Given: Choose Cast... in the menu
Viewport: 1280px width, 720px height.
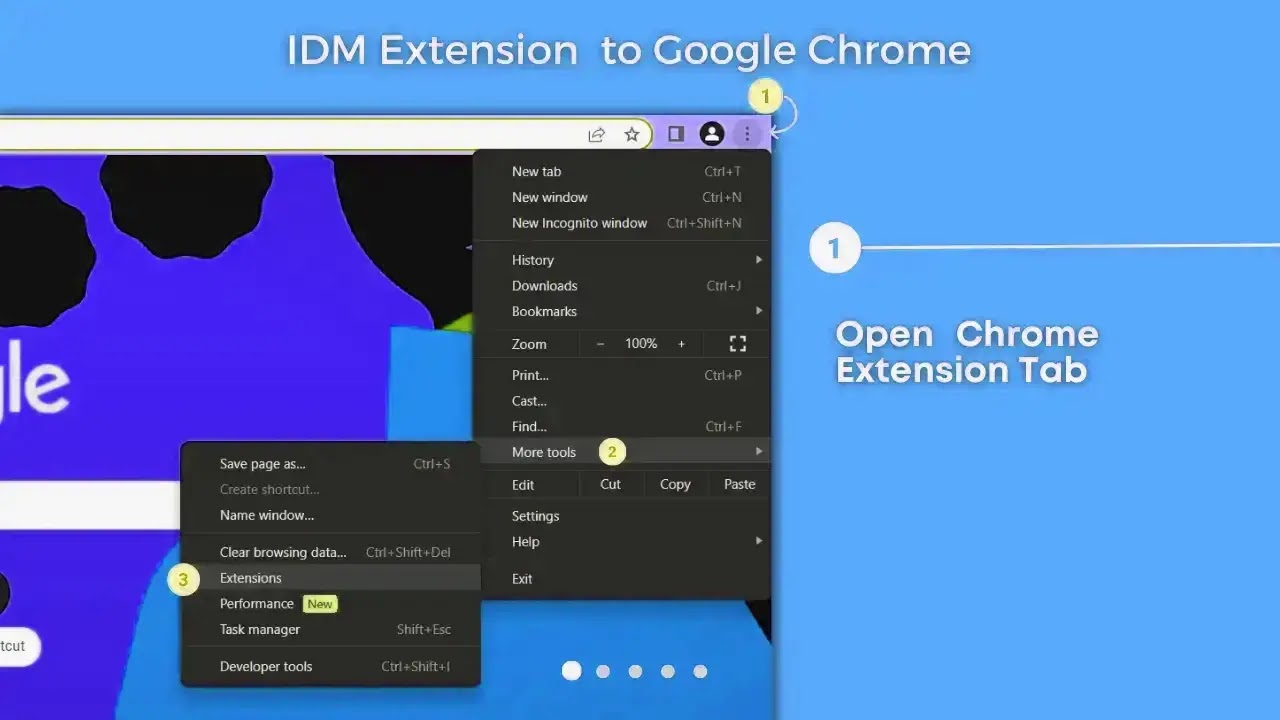Looking at the screenshot, I should 622,402.
